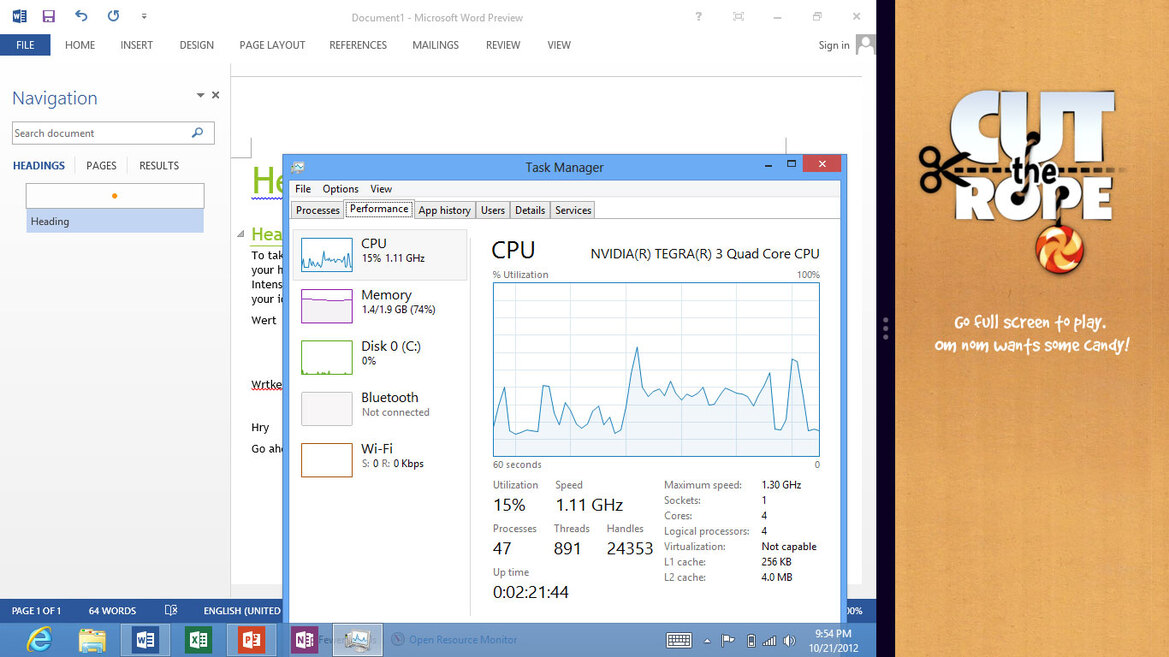Toggle Word's full screen mode icon
Viewport: 1169px width, 657px height.
738,16
